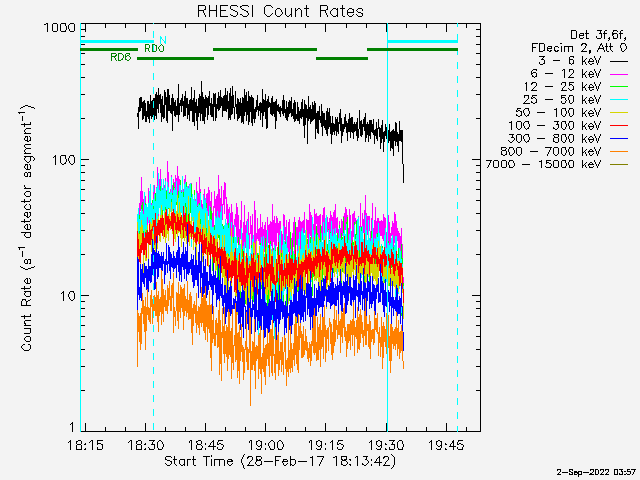Select the '300 - 800 keV' legend label
Screen dimensions: 640x480
pyautogui.click(x=555, y=138)
